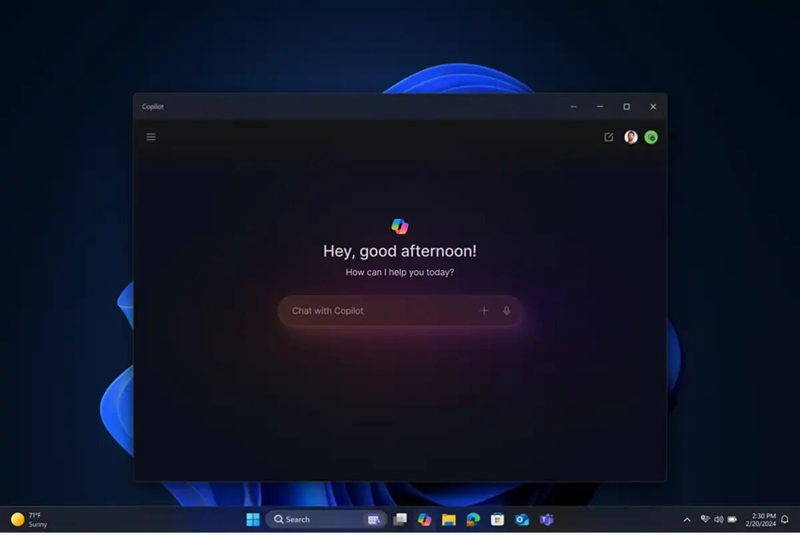This screenshot has width=800, height=535.
Task: Open Microsoft Store from the taskbar
Action: pyautogui.click(x=497, y=520)
